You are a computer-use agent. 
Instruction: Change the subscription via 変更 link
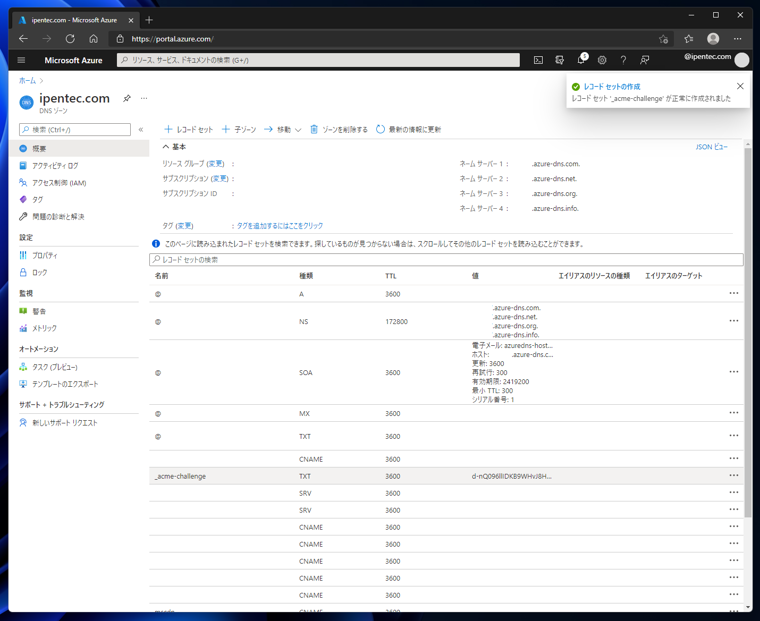[220, 178]
